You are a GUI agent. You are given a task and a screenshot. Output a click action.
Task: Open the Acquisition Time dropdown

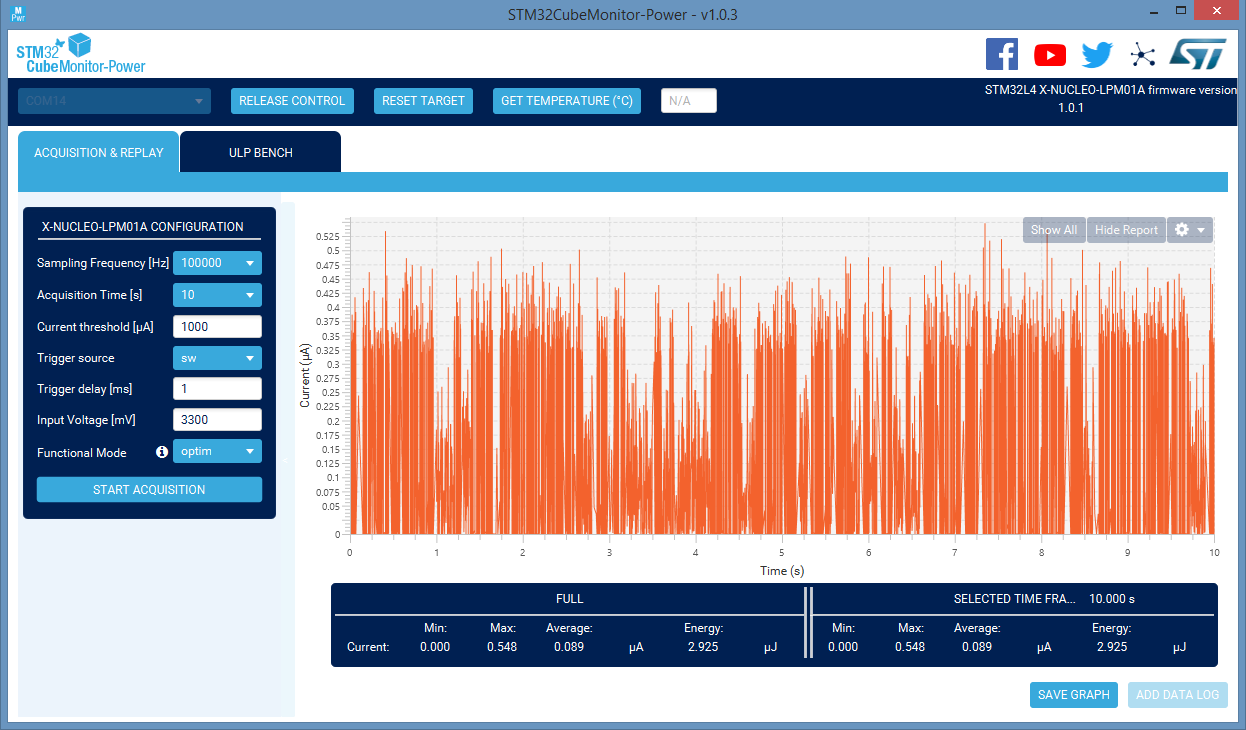point(217,295)
